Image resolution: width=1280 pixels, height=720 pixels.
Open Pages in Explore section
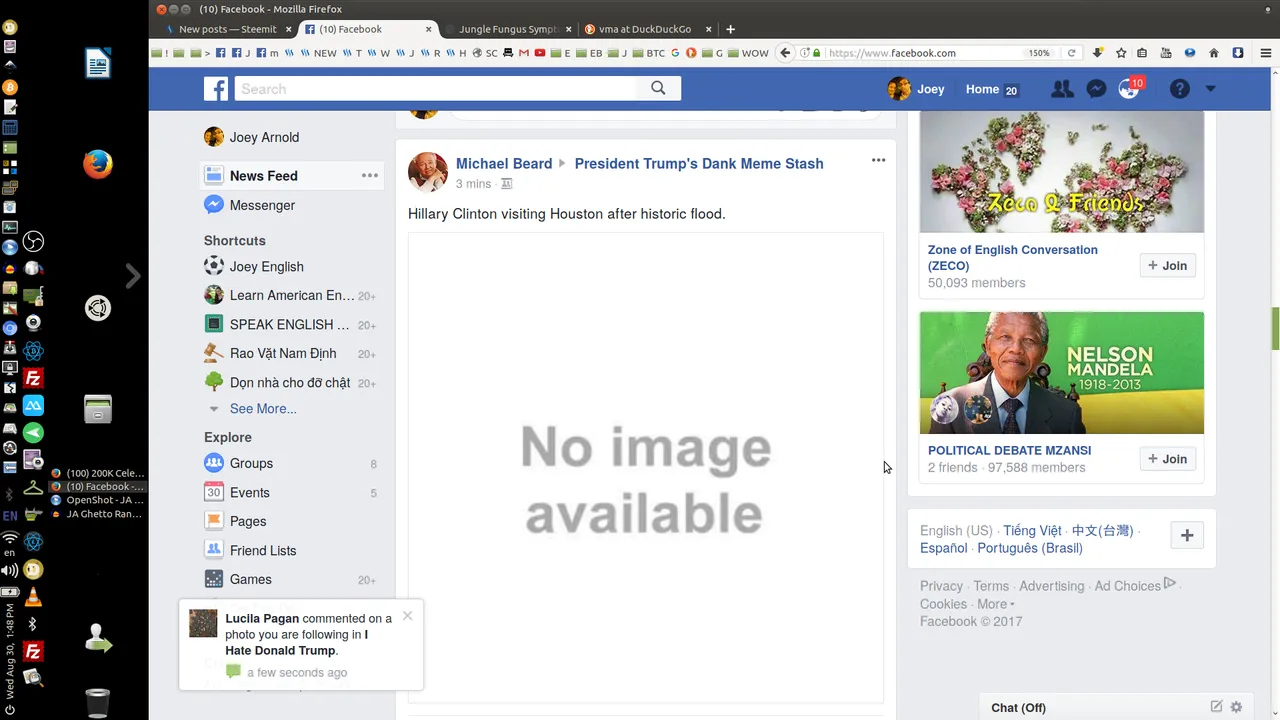tap(235, 522)
